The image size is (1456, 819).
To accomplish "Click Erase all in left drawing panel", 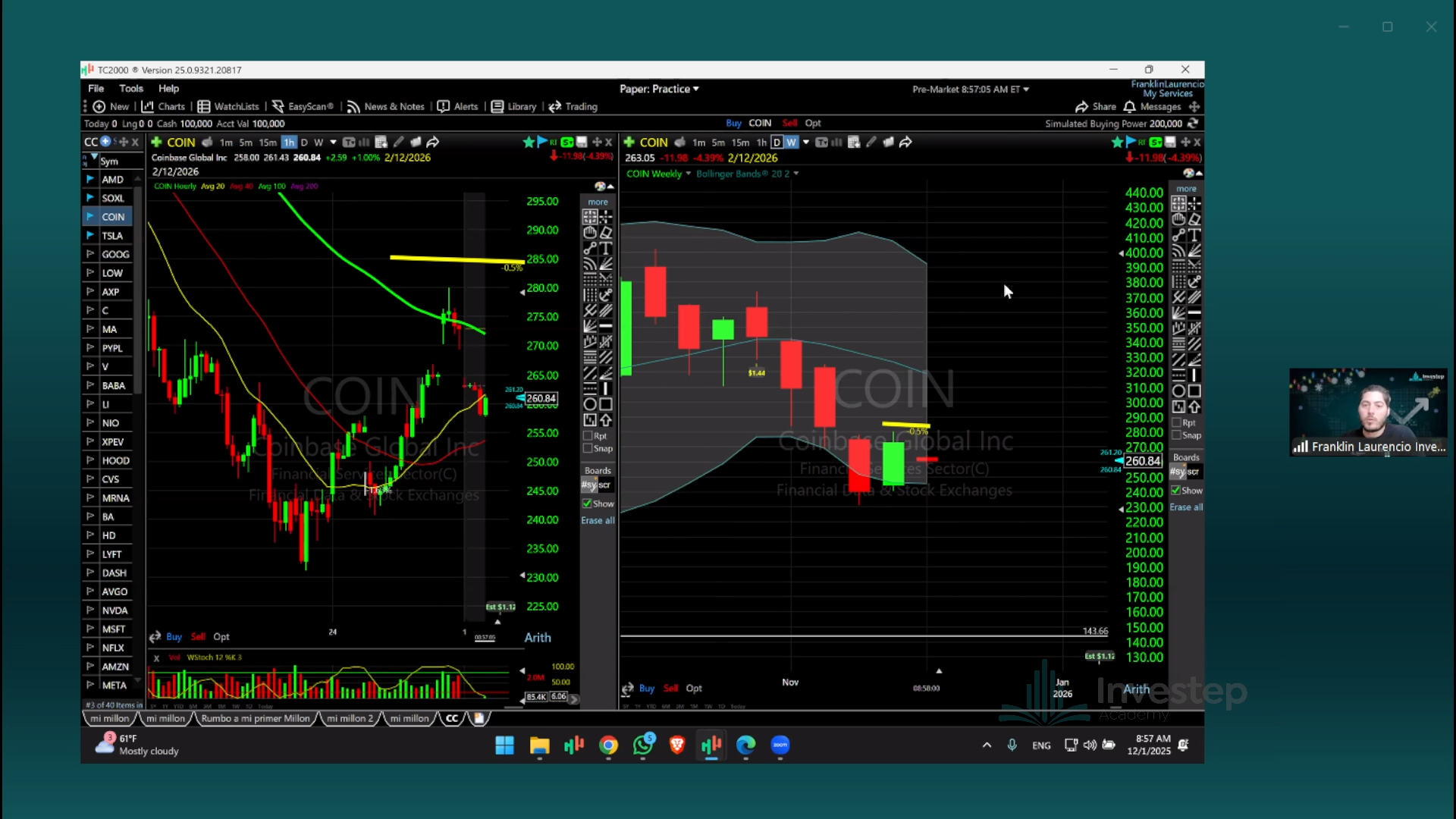I will (x=598, y=520).
